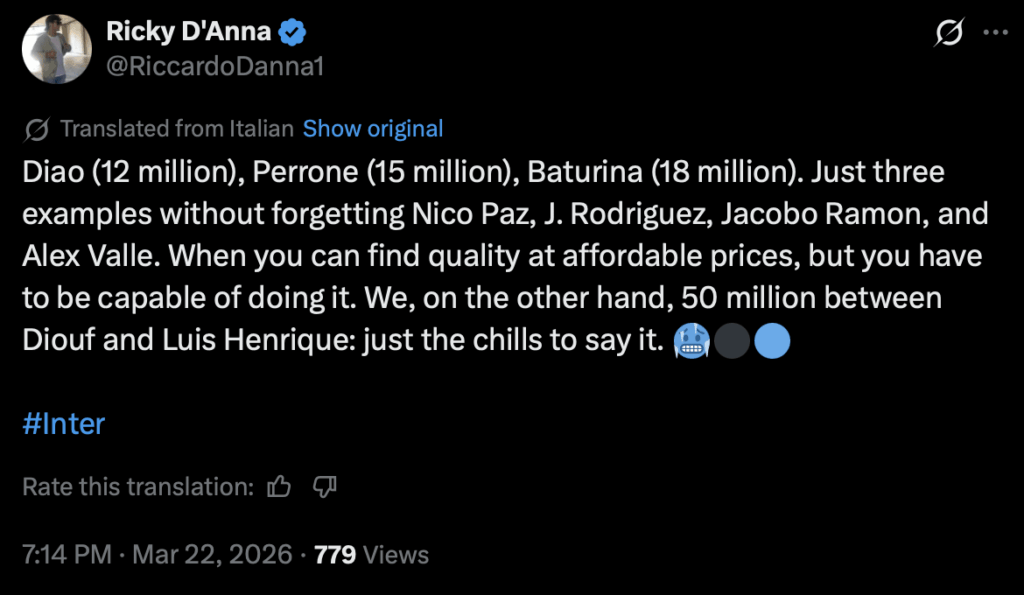Select the tweet's 7:14 PM time link
This screenshot has height=595, width=1024.
click(x=66, y=553)
